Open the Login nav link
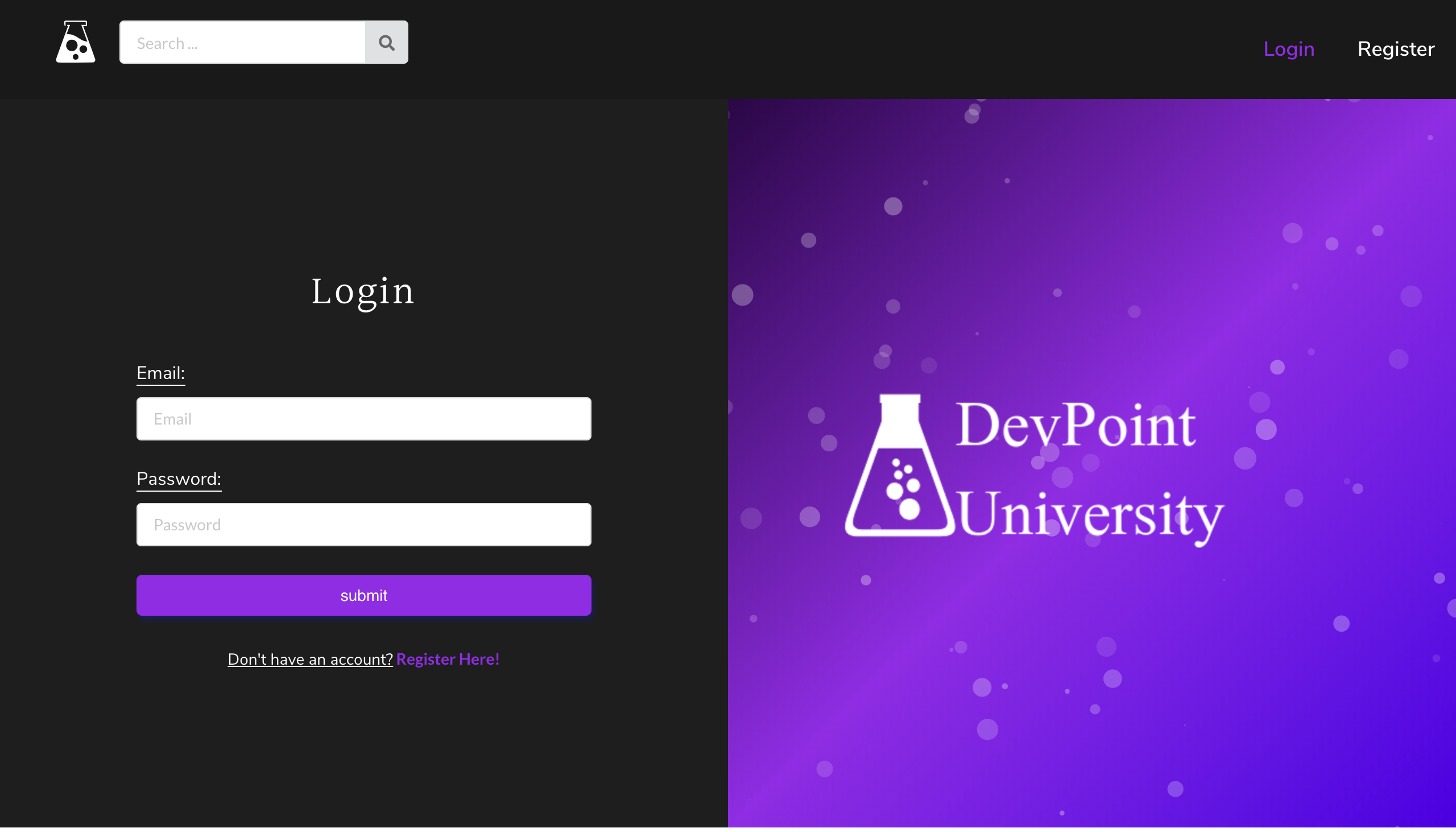Screen dimensions: 1456x832 (x=1288, y=49)
